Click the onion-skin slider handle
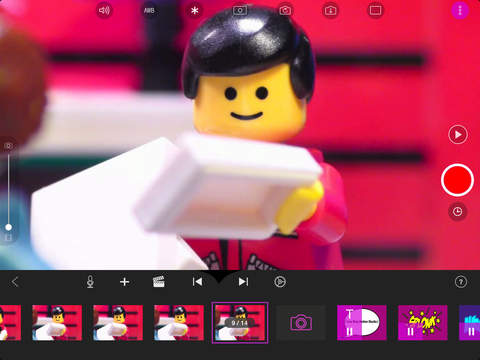480x360 pixels. pyautogui.click(x=9, y=227)
